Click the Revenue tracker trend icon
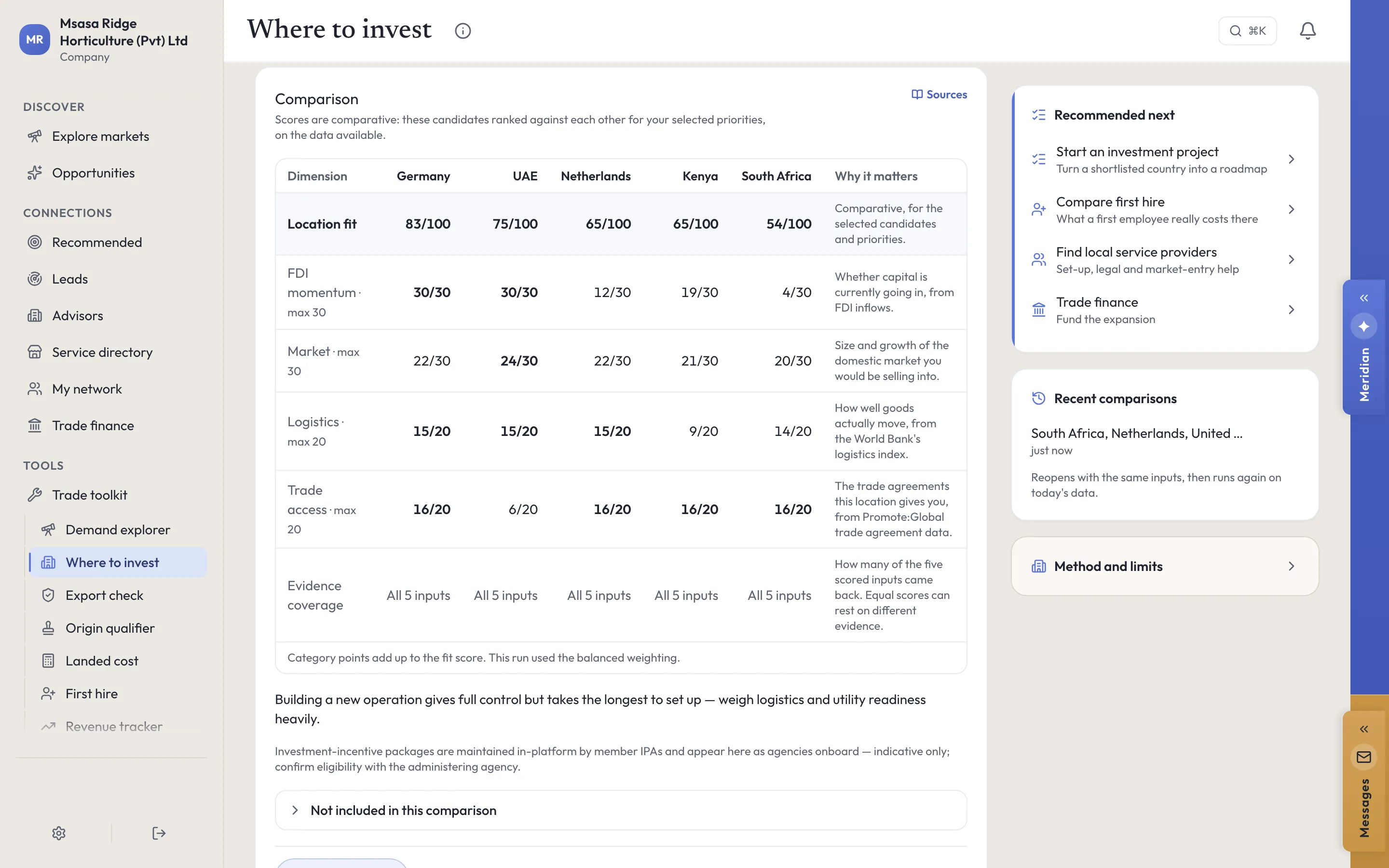This screenshot has height=868, width=1389. pos(48,726)
